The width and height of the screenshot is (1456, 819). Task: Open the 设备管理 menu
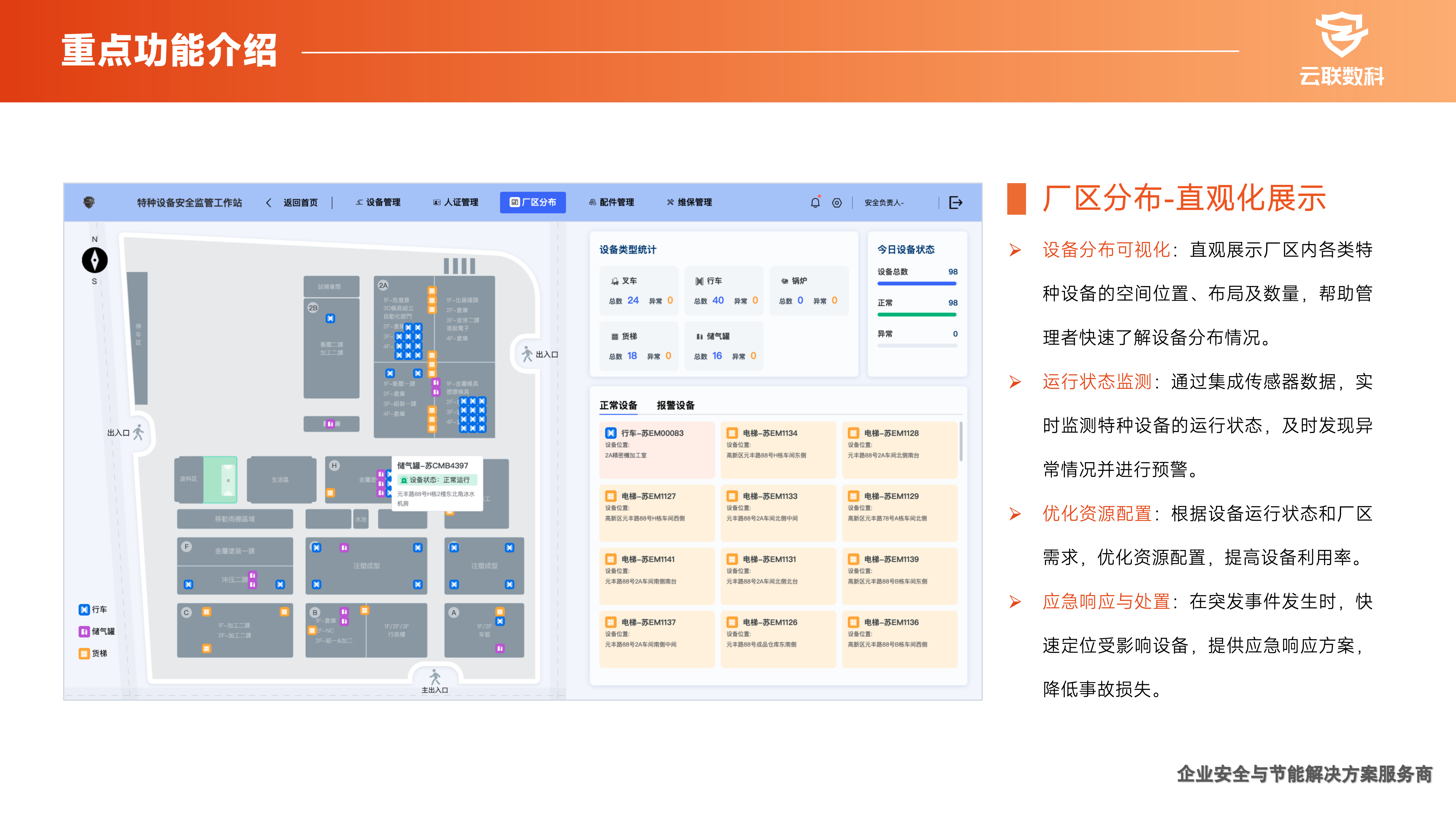point(378,202)
